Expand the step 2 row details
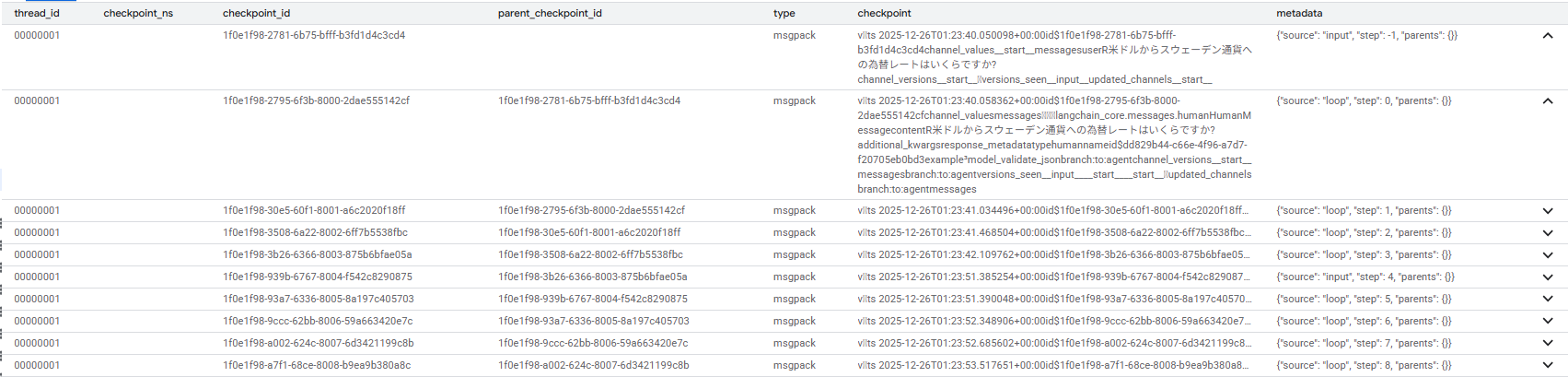 pyautogui.click(x=1547, y=233)
